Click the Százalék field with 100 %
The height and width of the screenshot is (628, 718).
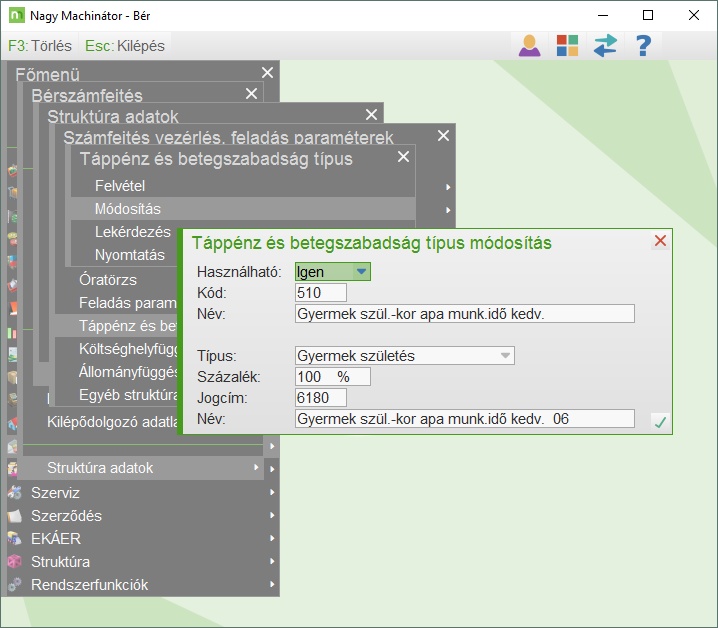(x=333, y=377)
